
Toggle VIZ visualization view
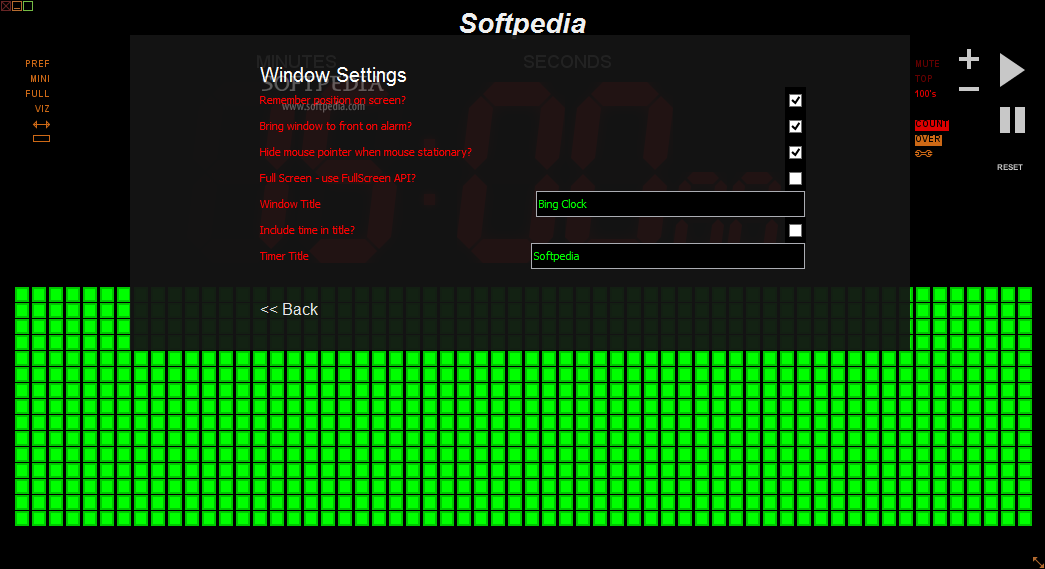click(42, 109)
